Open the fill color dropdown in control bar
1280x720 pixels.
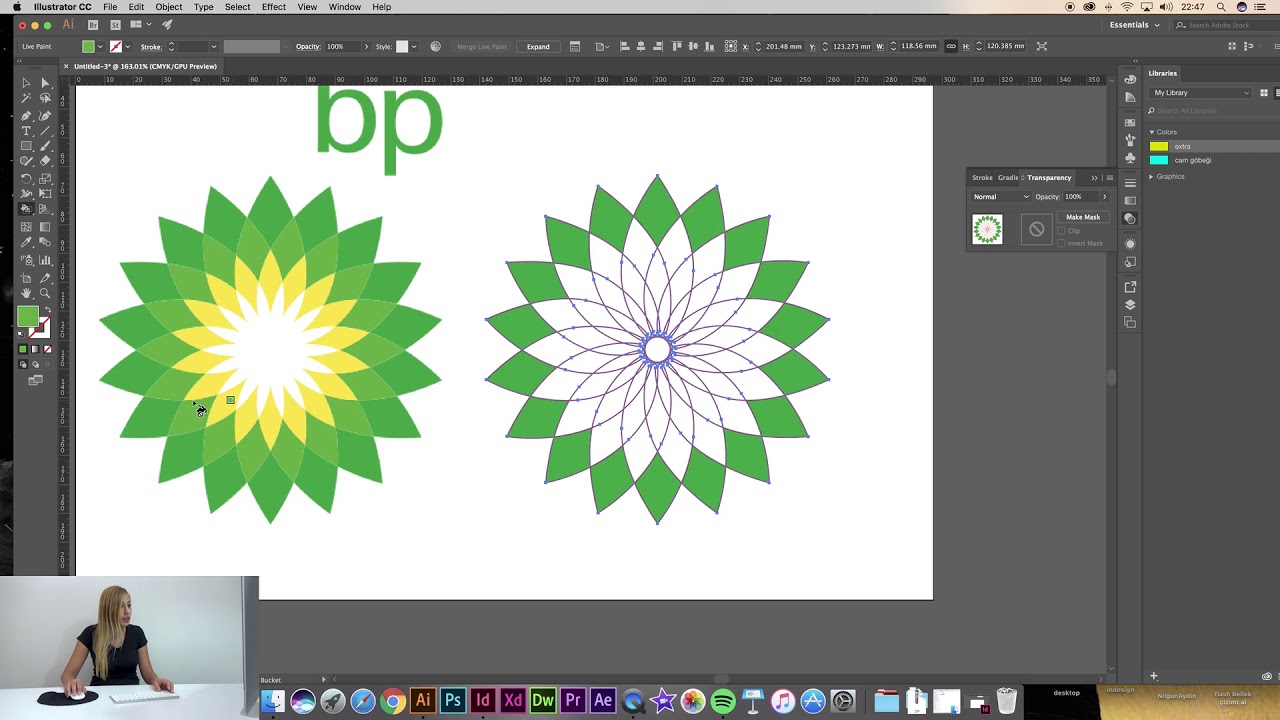pyautogui.click(x=100, y=46)
